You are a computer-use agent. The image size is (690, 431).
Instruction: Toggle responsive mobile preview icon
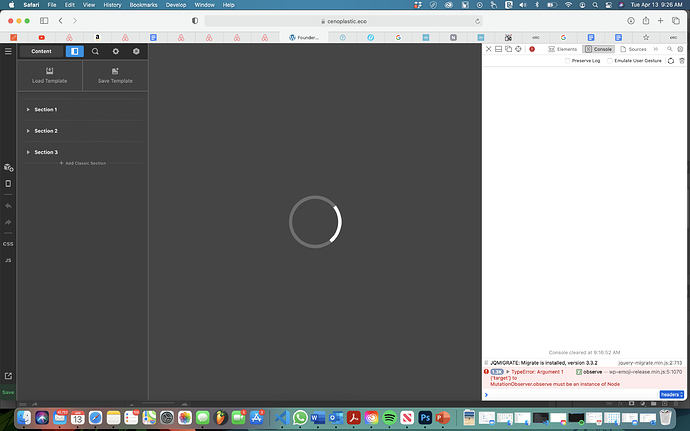(8, 184)
